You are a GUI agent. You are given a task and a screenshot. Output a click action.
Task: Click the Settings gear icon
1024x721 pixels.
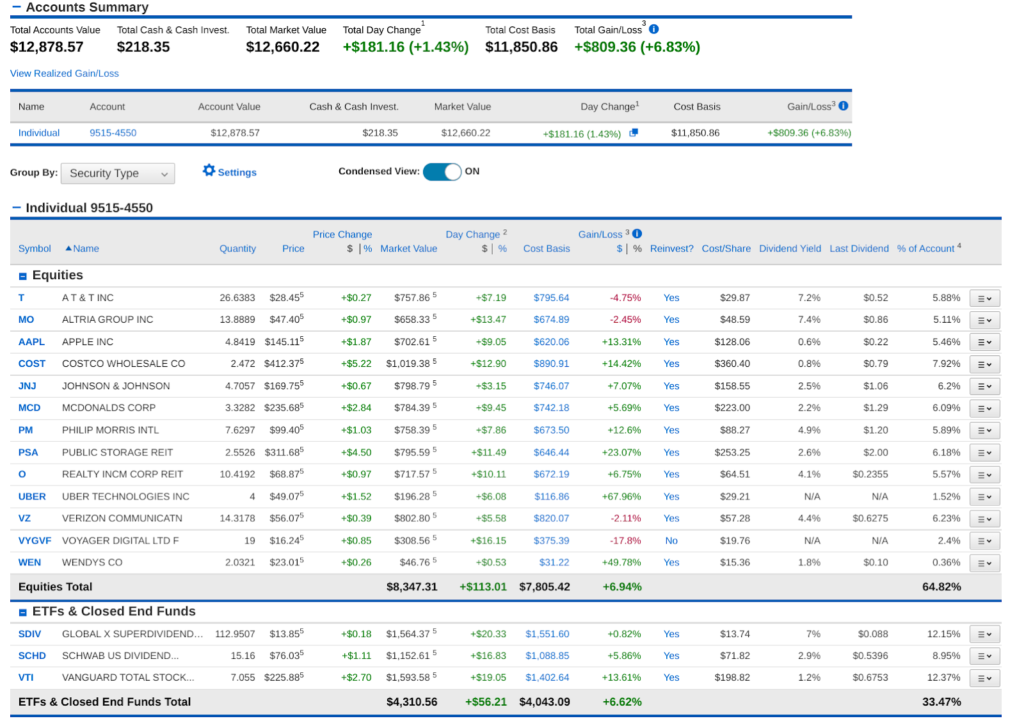(209, 171)
